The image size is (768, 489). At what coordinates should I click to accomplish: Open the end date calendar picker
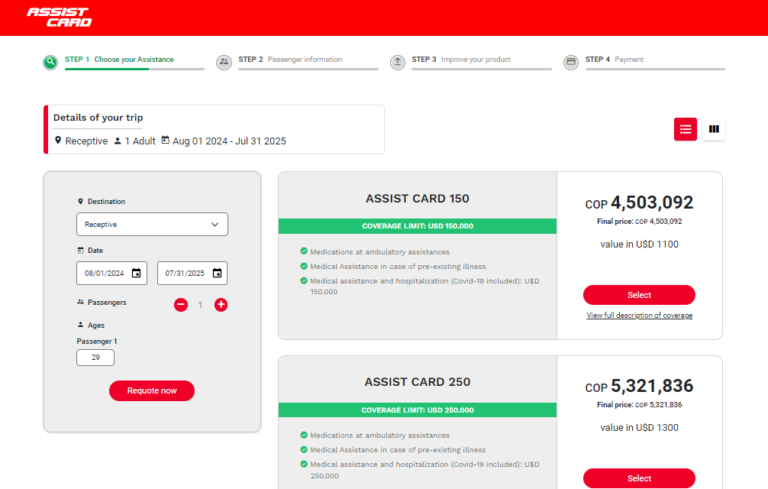[217, 273]
